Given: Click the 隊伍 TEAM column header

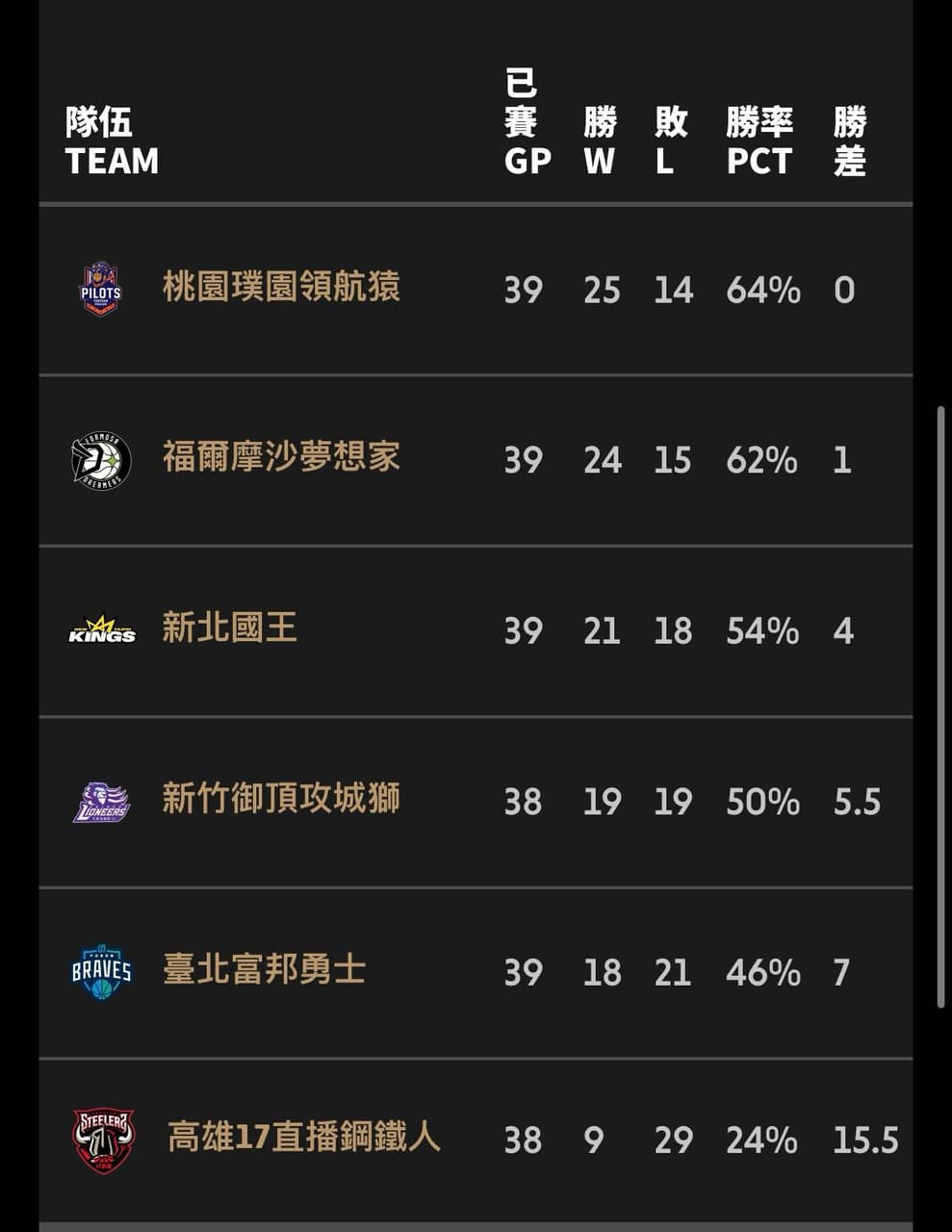Looking at the screenshot, I should point(112,141).
